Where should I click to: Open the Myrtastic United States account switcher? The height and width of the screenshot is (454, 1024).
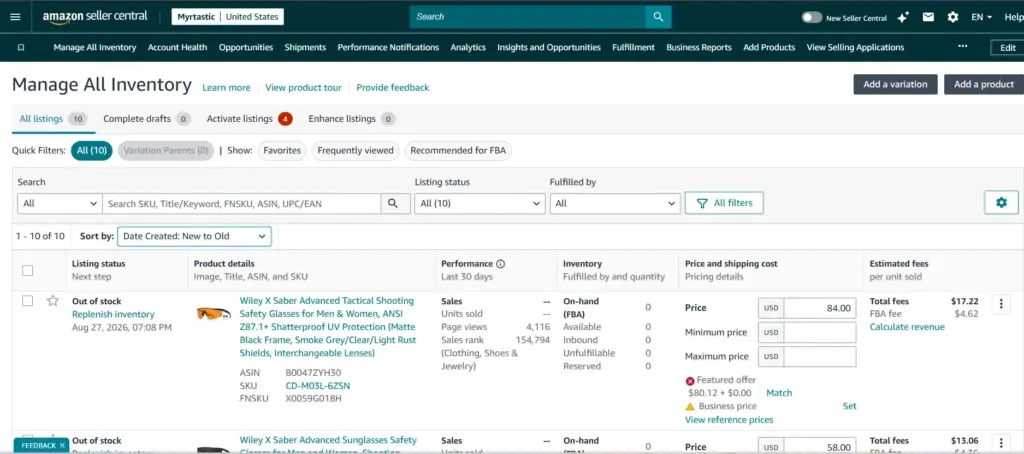click(227, 17)
